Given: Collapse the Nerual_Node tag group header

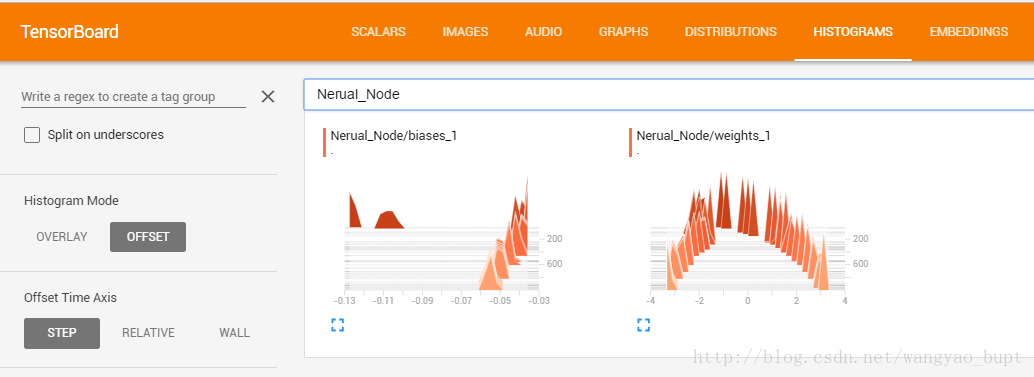Looking at the screenshot, I should [x=669, y=94].
